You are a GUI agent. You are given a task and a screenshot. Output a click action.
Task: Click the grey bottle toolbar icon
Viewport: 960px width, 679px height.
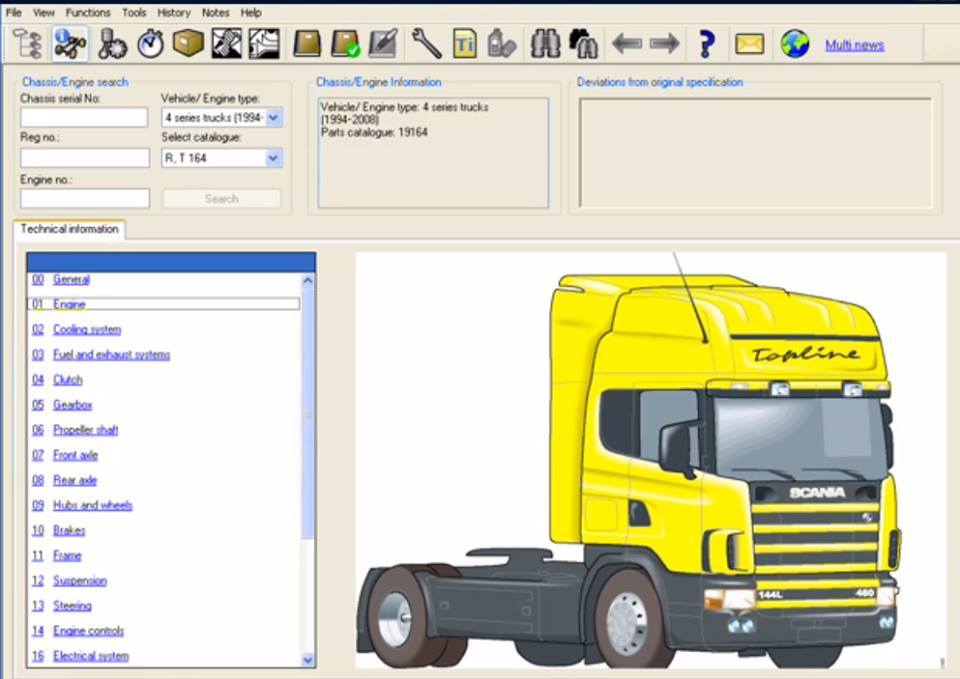click(502, 44)
